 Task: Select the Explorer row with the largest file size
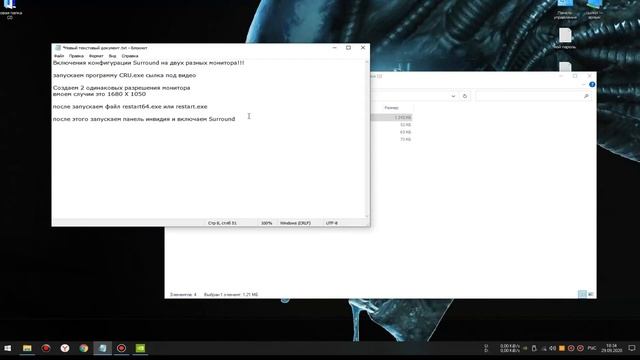[391, 118]
